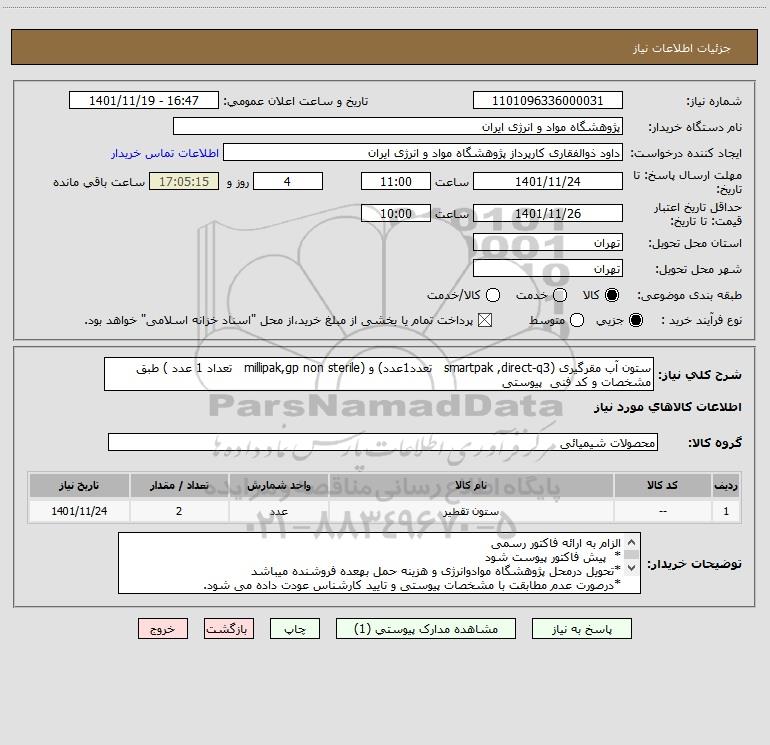This screenshot has height=745, width=770.
Task: Select the خدمت radio button
Action: tap(560, 295)
